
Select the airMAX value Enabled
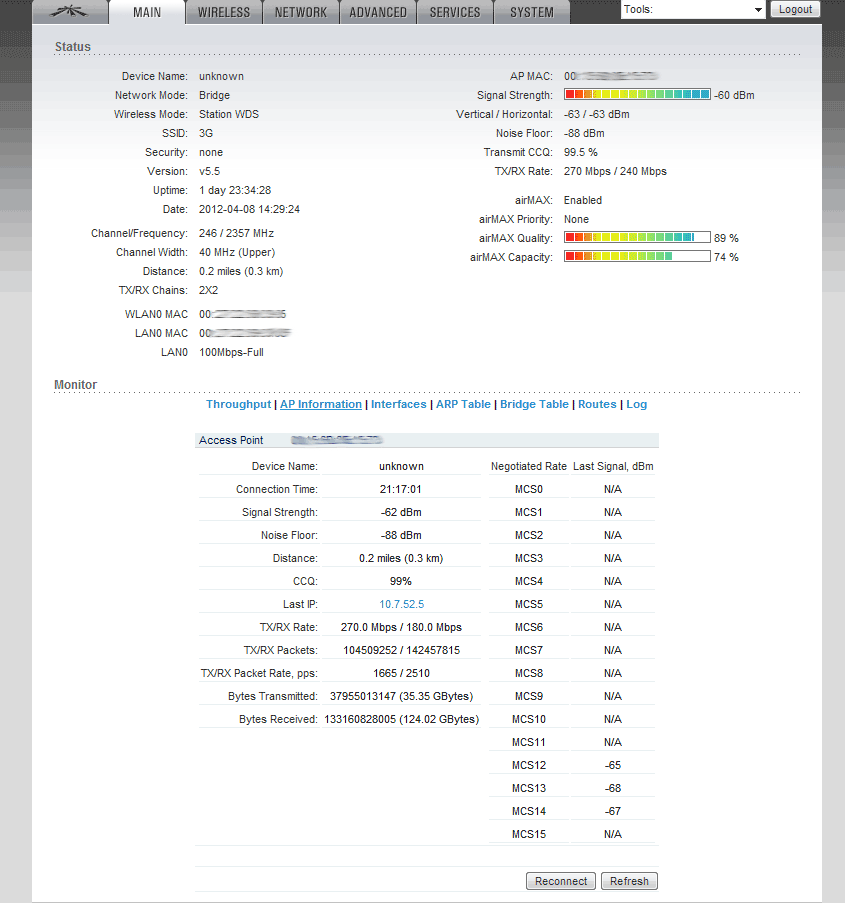click(x=583, y=200)
